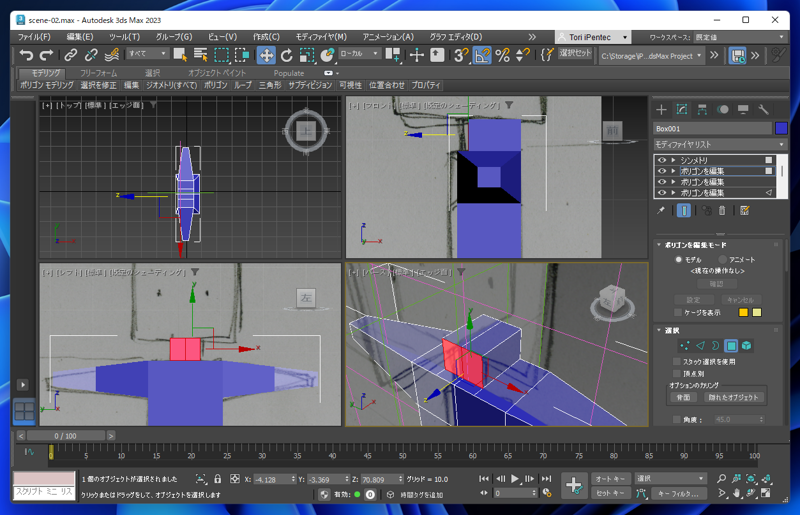
Task: Click the Box001 blue object color swatch
Action: click(781, 129)
